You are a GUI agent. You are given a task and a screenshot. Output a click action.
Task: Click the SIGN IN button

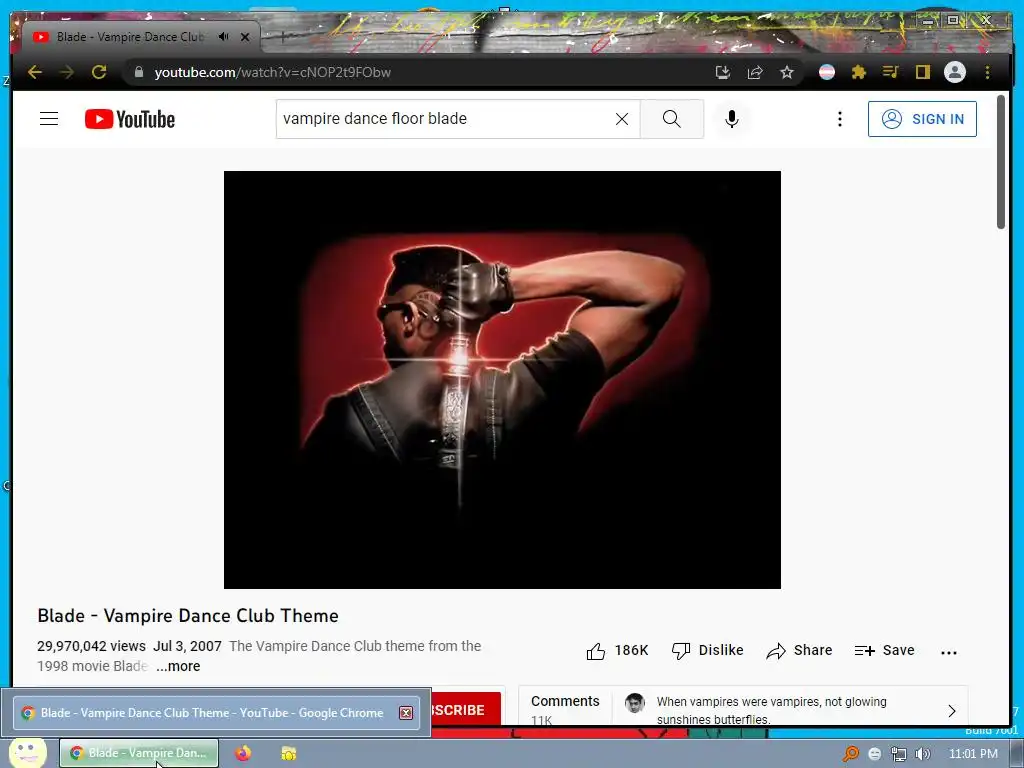922,119
